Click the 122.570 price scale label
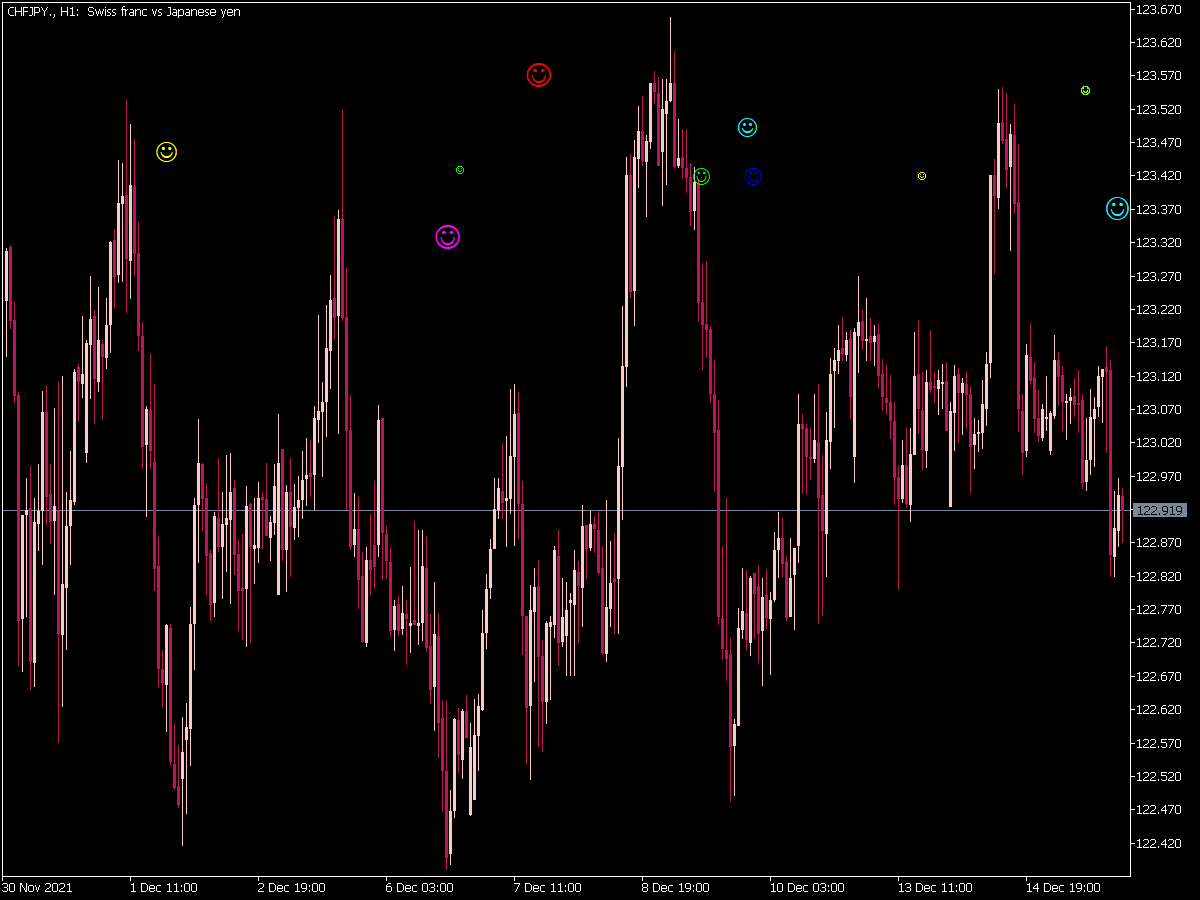The width and height of the screenshot is (1200, 900). (1160, 743)
